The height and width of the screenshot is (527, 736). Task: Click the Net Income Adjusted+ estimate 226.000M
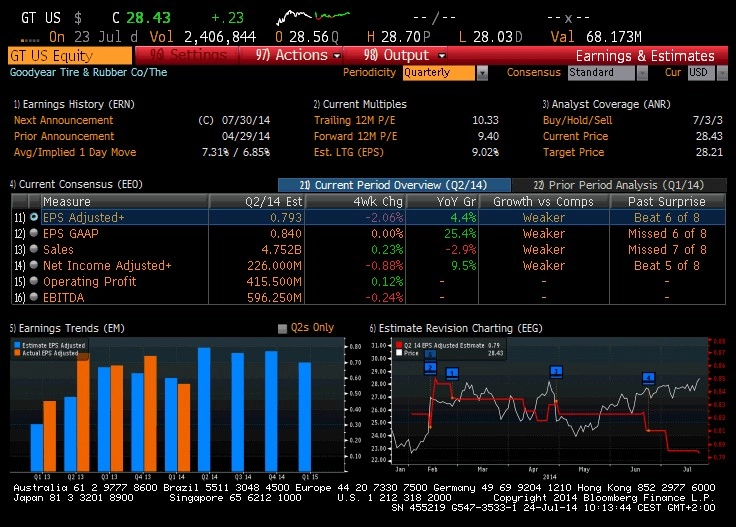point(274,265)
